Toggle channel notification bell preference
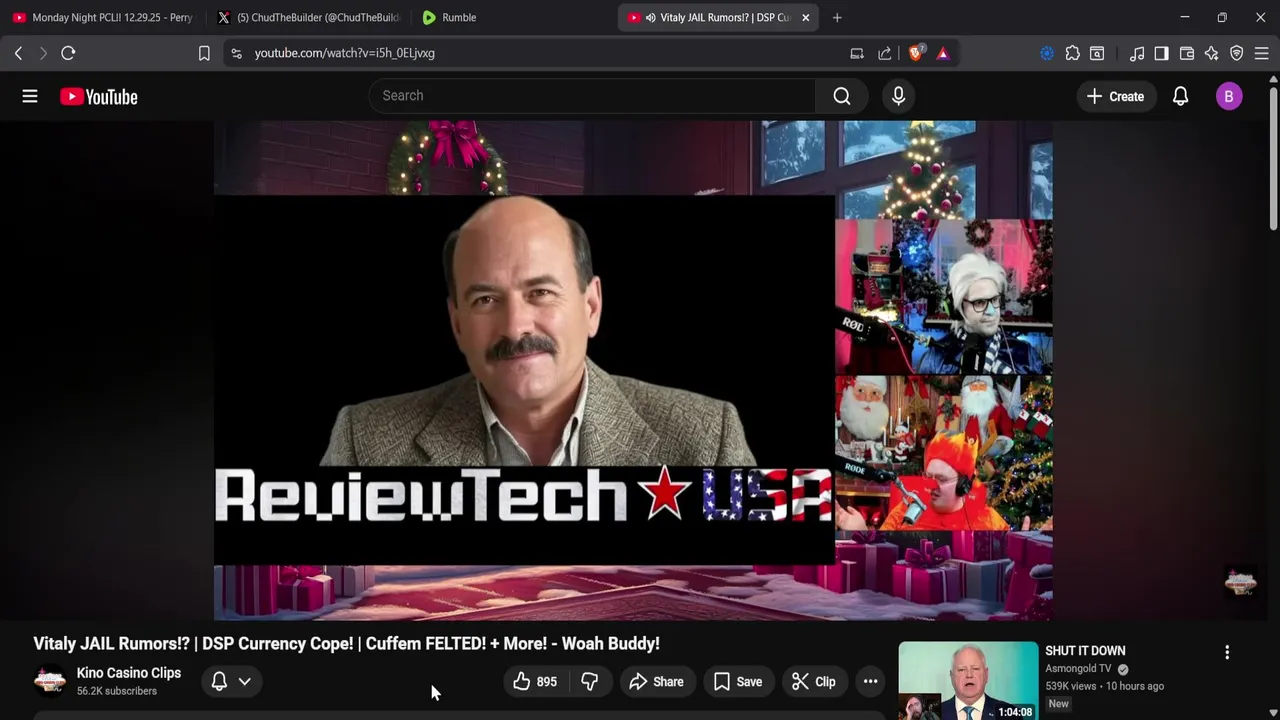 point(219,682)
